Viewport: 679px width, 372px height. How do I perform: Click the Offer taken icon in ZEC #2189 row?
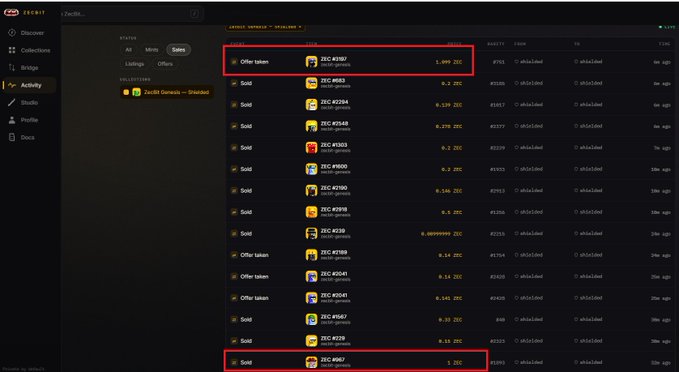(234, 255)
